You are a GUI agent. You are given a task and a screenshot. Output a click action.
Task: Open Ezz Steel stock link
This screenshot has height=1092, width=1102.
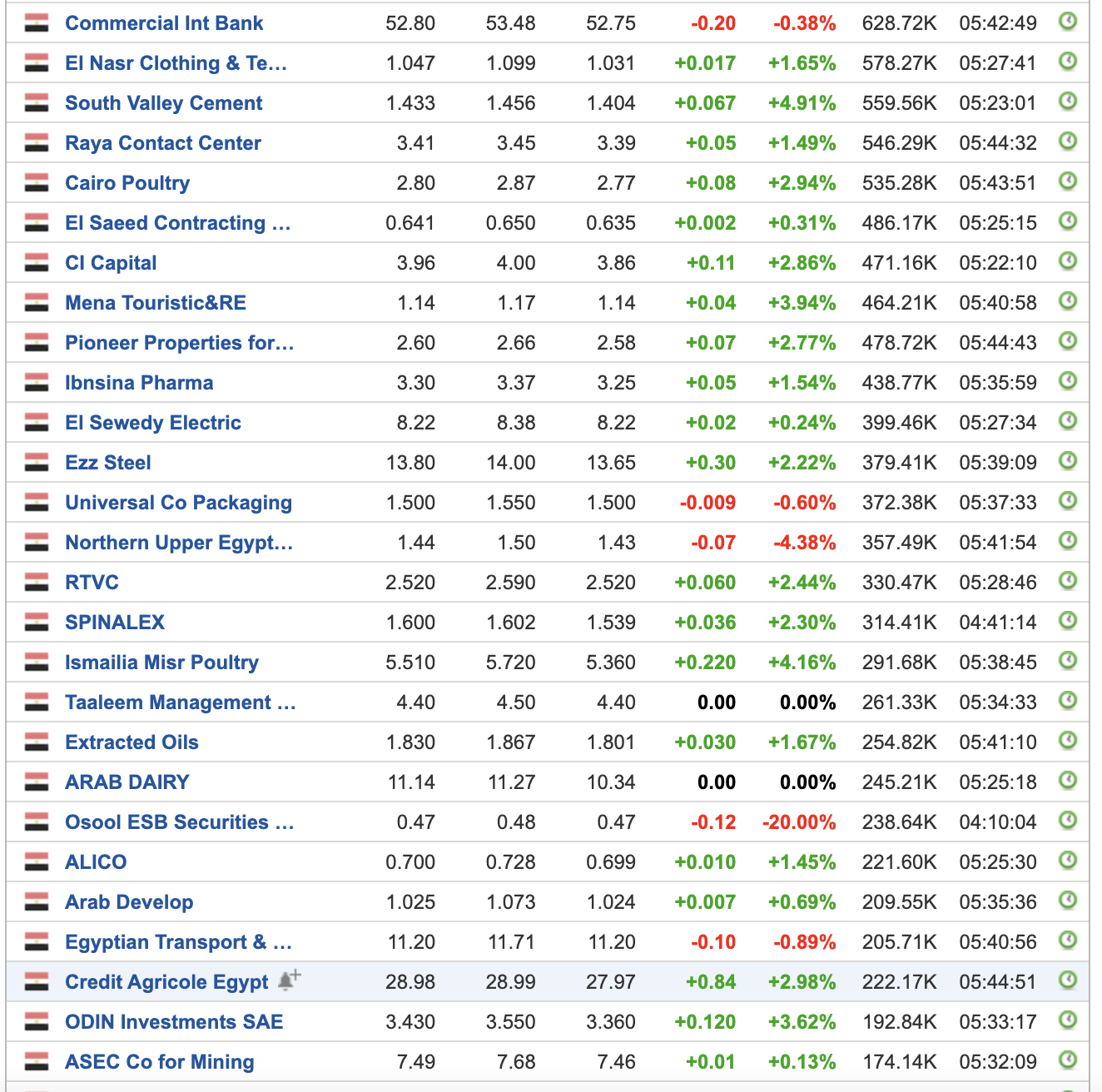tap(108, 463)
